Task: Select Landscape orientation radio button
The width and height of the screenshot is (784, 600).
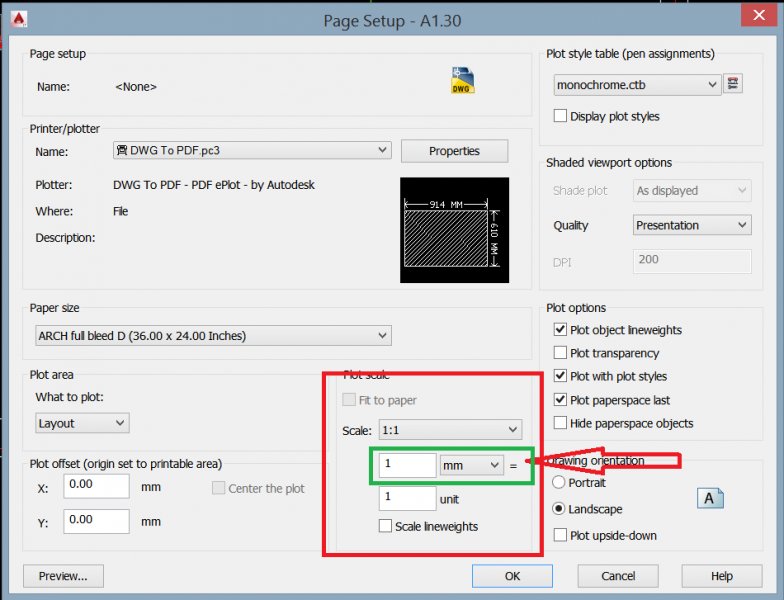Action: tap(558, 509)
